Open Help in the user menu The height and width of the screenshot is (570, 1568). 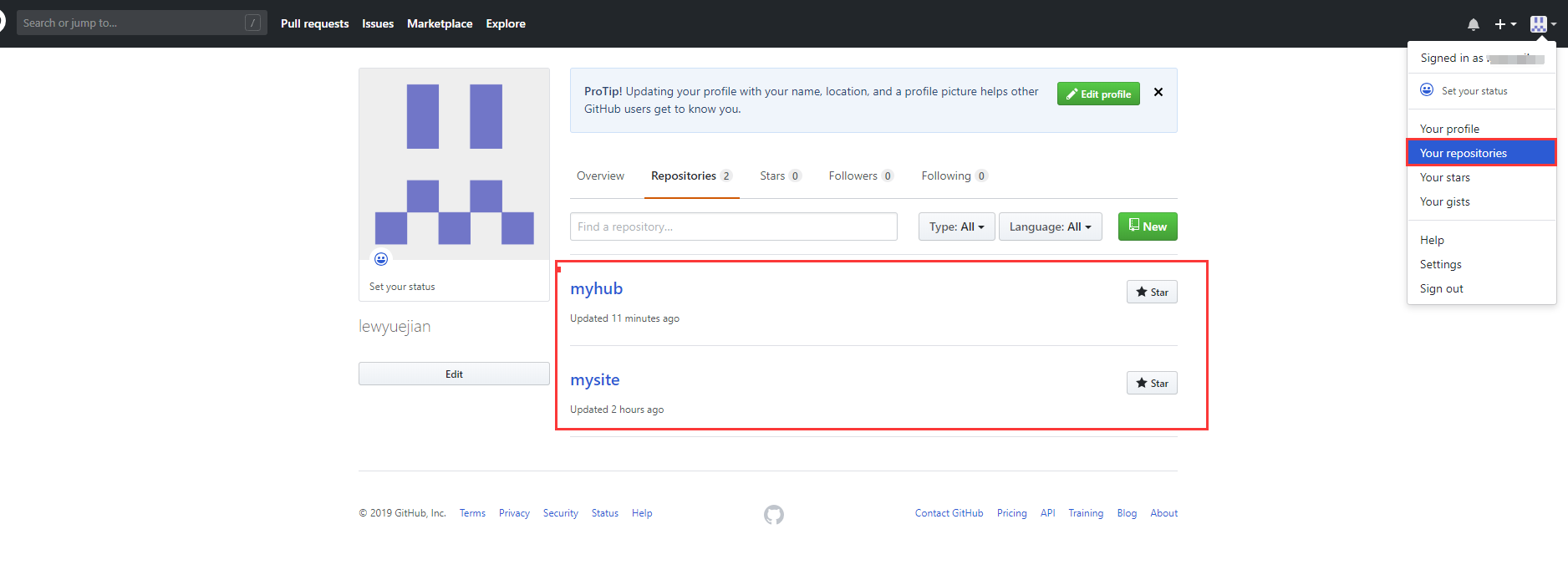click(x=1481, y=240)
